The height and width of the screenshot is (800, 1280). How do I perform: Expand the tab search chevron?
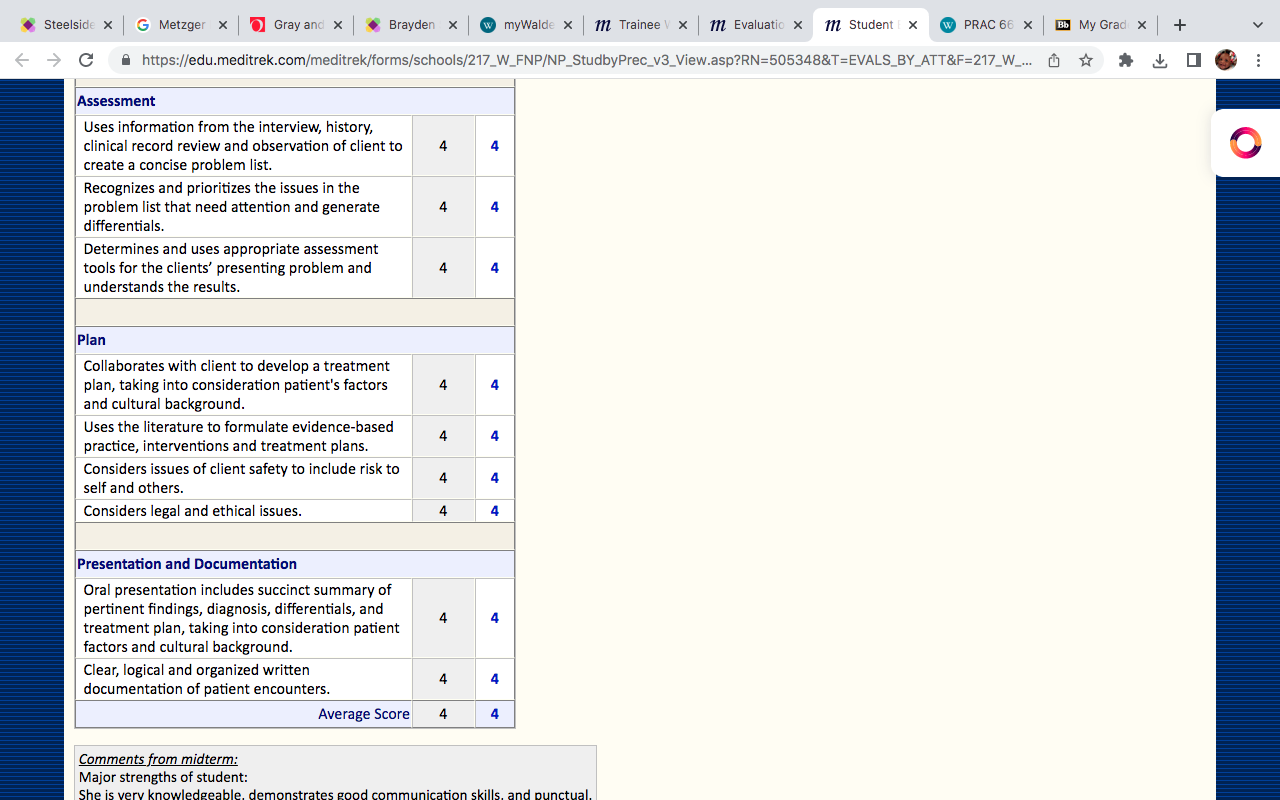1258,25
